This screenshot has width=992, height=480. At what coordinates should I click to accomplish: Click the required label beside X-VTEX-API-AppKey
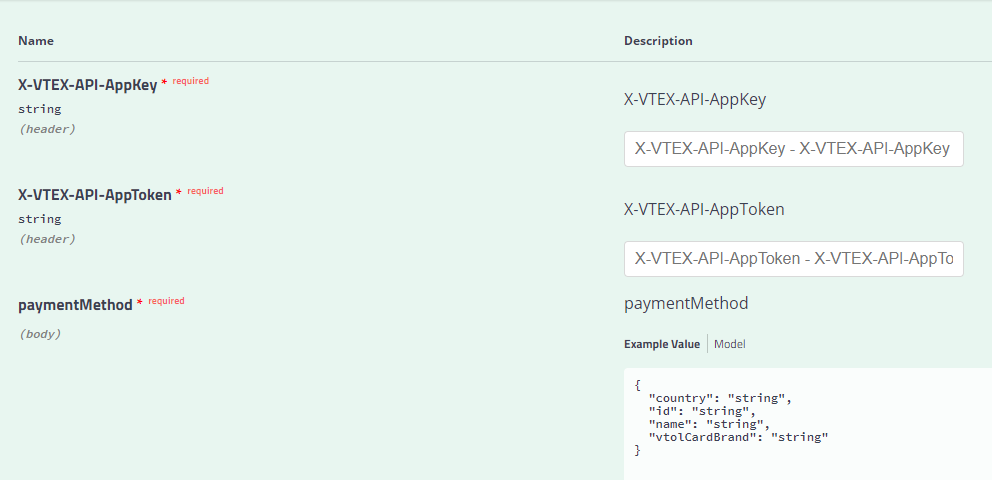(x=190, y=81)
